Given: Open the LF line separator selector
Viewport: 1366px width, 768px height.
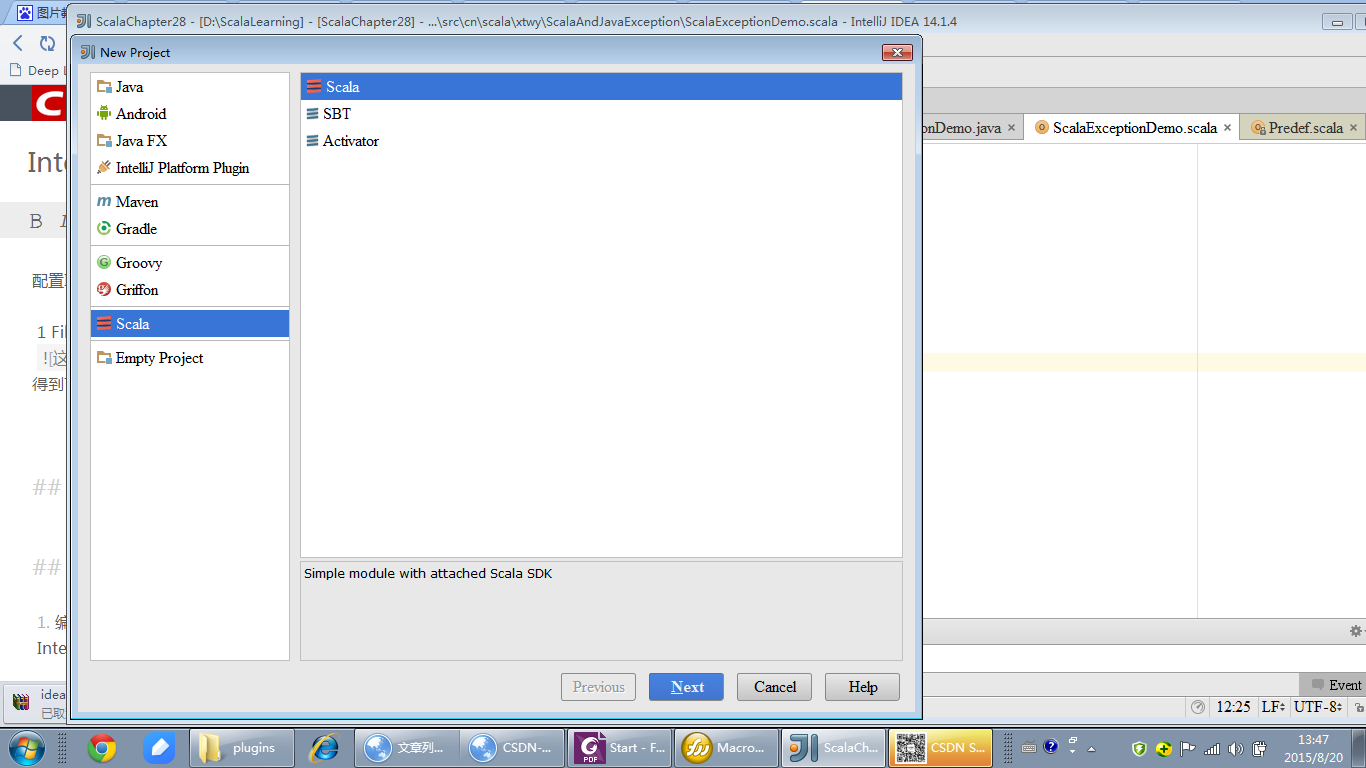Looking at the screenshot, I should click(x=1273, y=707).
